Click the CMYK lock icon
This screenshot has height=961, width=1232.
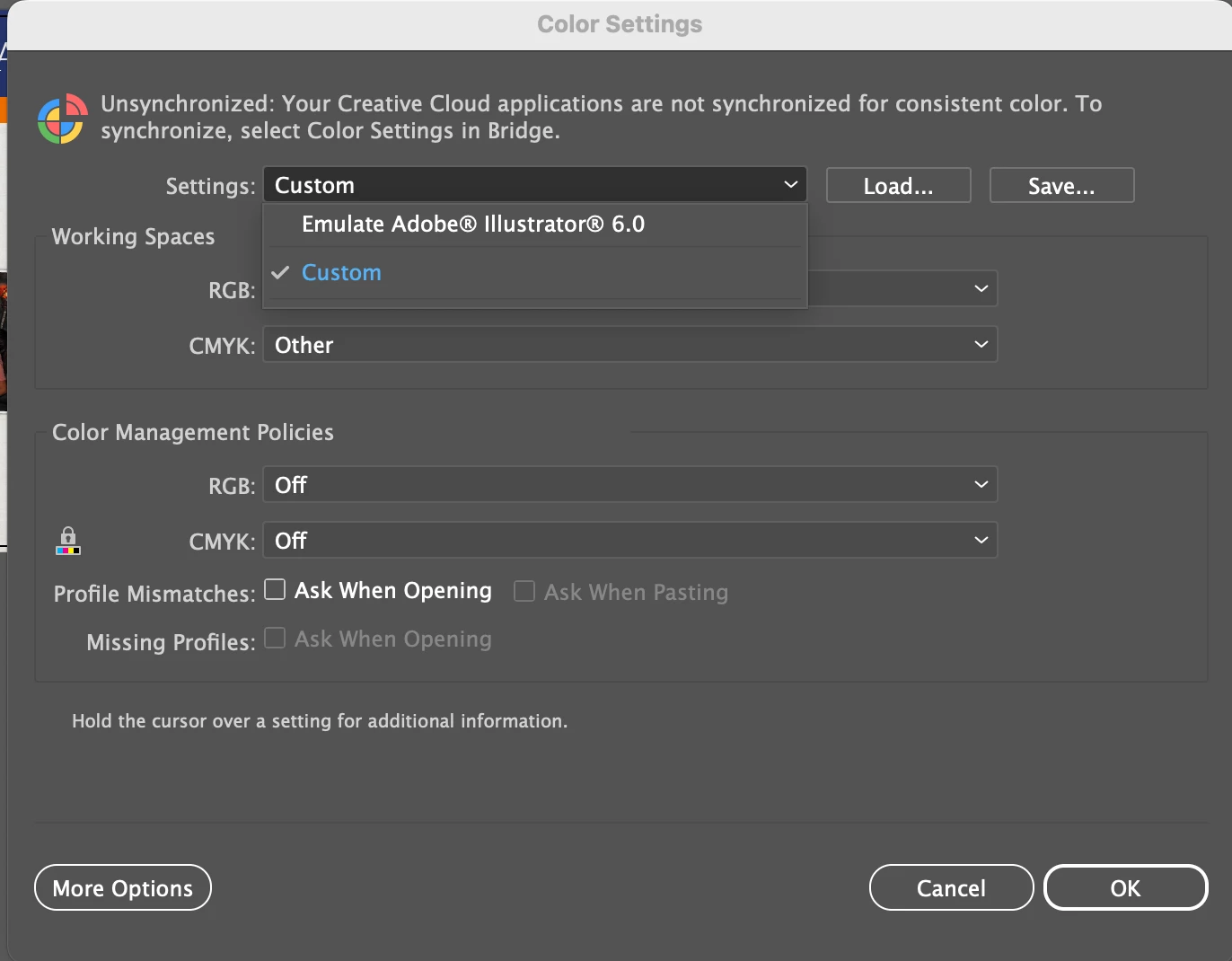coord(68,541)
